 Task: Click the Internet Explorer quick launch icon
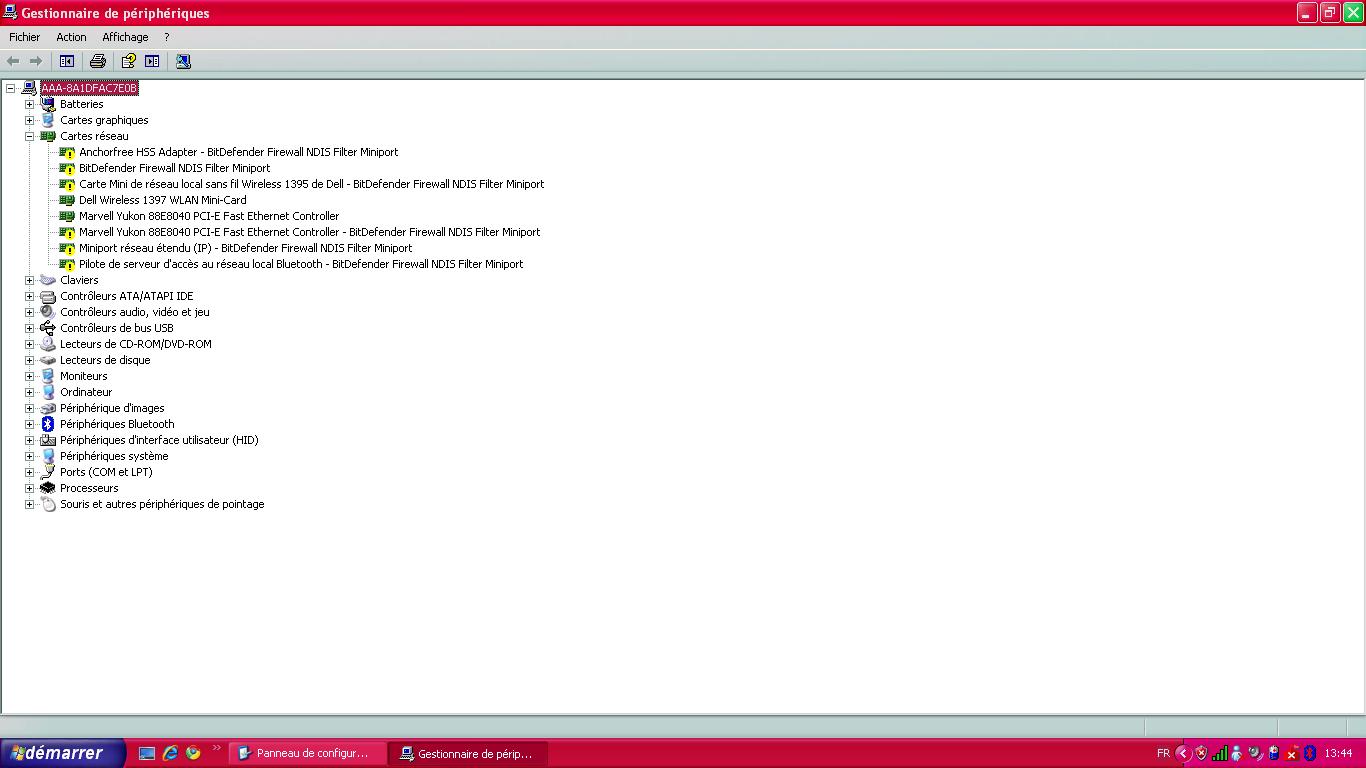tap(170, 753)
